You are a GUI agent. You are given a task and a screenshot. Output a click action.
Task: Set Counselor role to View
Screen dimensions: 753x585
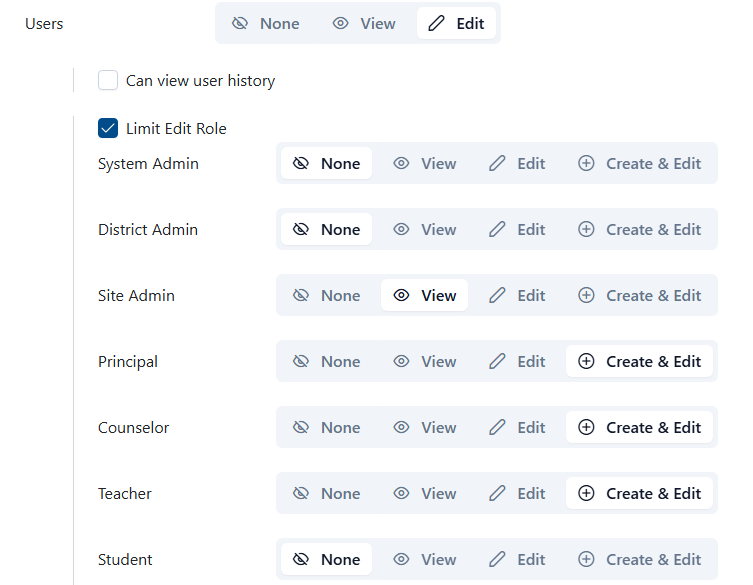(x=424, y=427)
